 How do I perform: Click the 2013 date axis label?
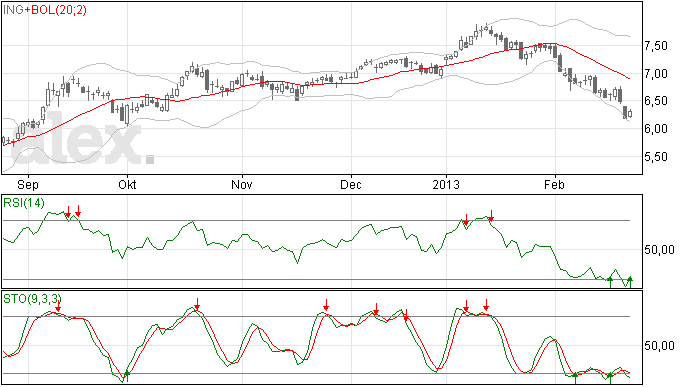[x=446, y=184]
